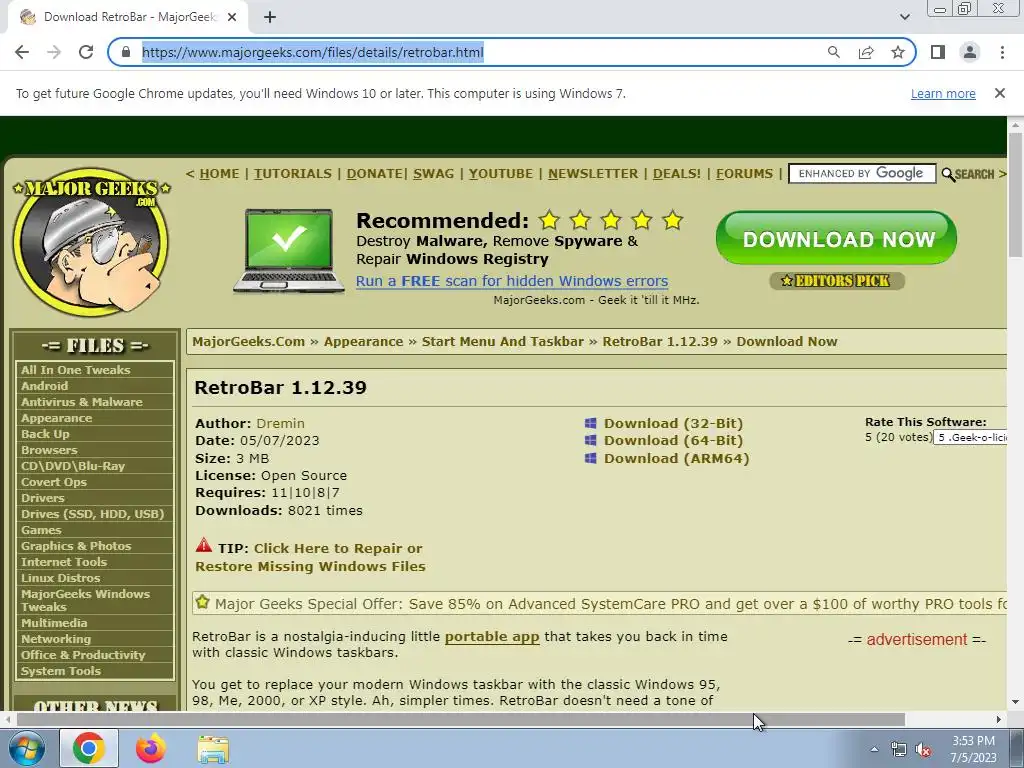
Task: Click the padlock site info icon
Action: 127,52
